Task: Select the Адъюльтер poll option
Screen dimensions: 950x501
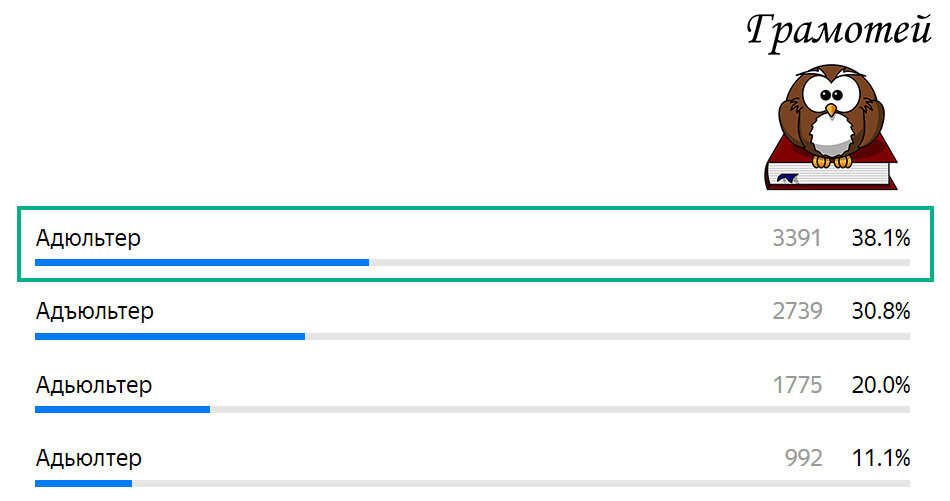Action: tap(94, 311)
